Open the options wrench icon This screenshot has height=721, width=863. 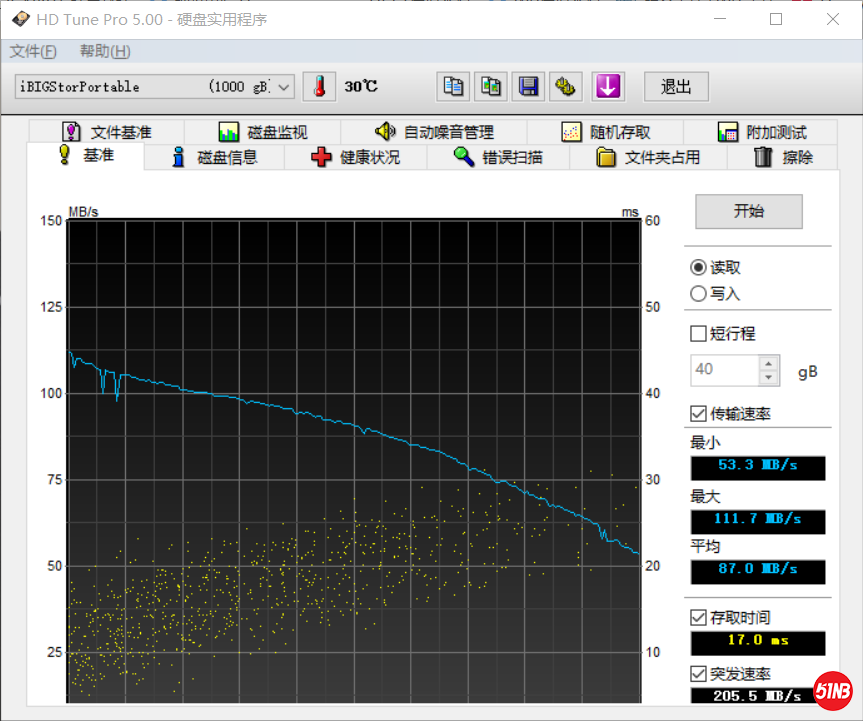566,87
